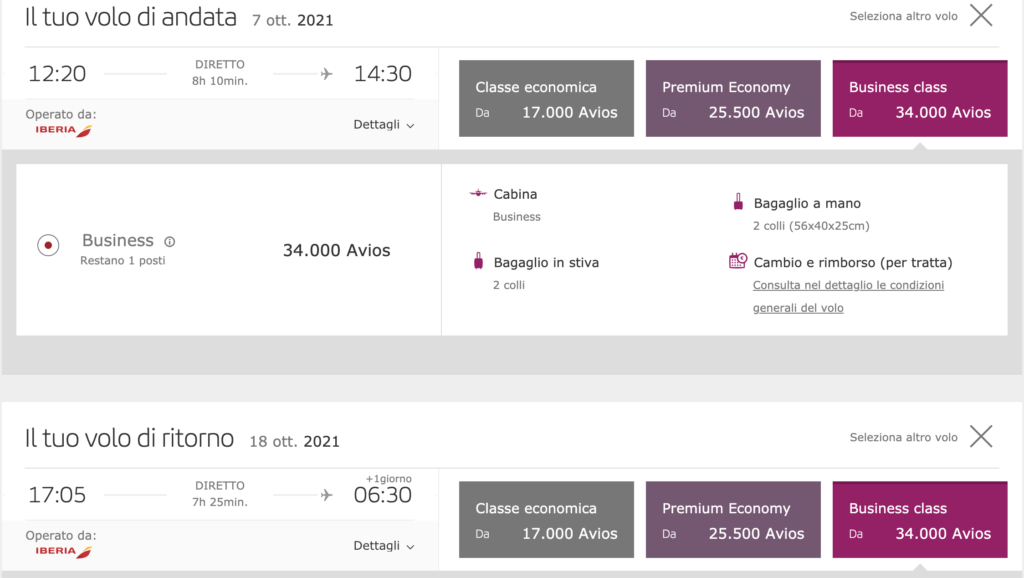The height and width of the screenshot is (578, 1024).
Task: Select Classe economica for the outbound flight
Action: coord(546,98)
